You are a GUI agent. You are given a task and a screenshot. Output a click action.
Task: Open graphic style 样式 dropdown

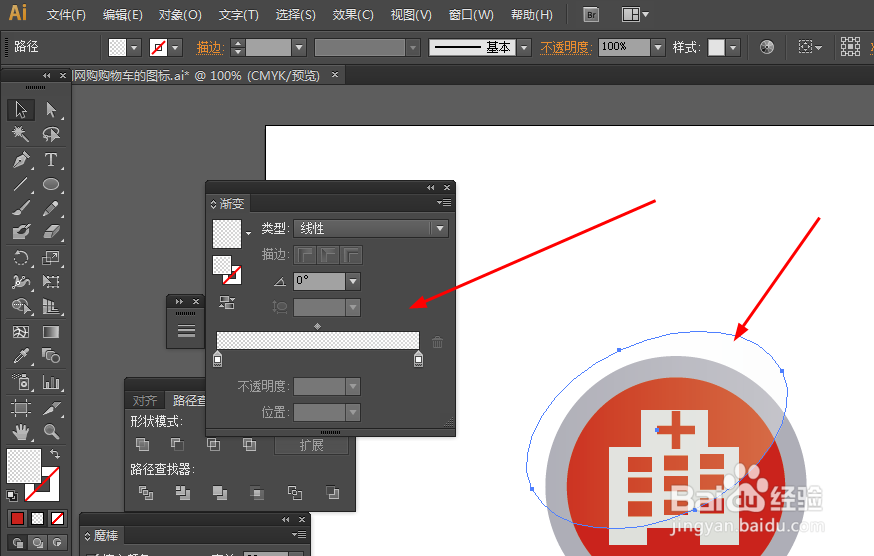[x=733, y=48]
